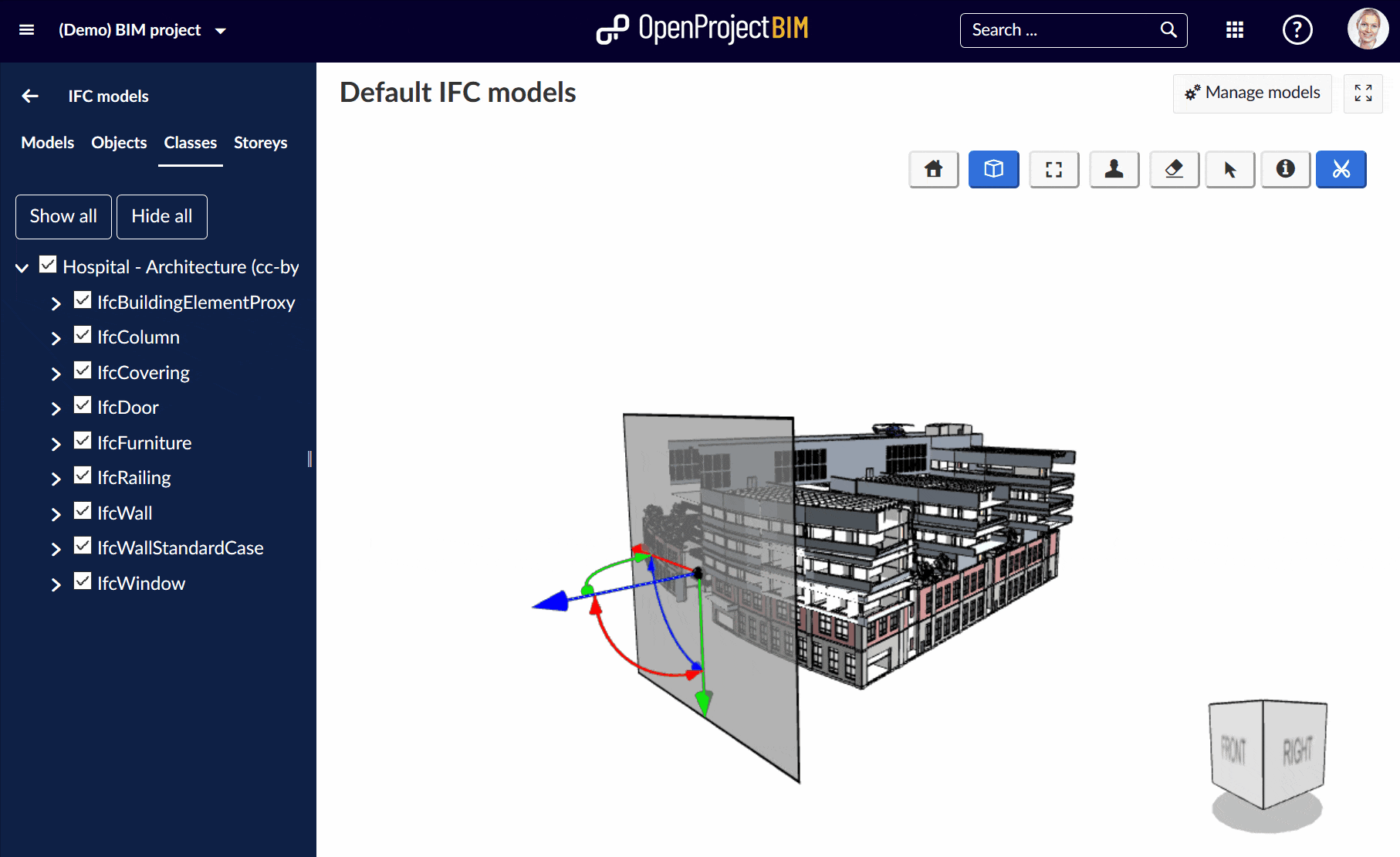1400x857 pixels.
Task: Click the home view reset icon
Action: tap(933, 169)
